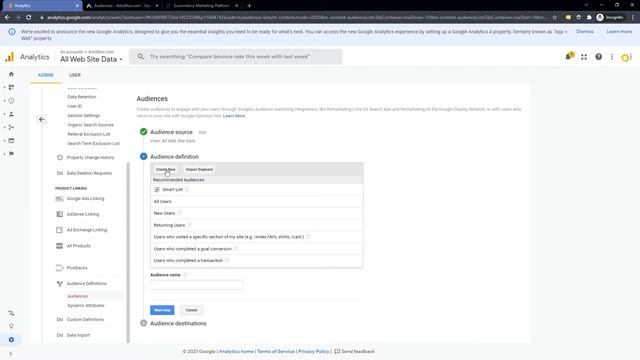Click the account avatar icon
The height and width of the screenshot is (360, 640).
[626, 58]
